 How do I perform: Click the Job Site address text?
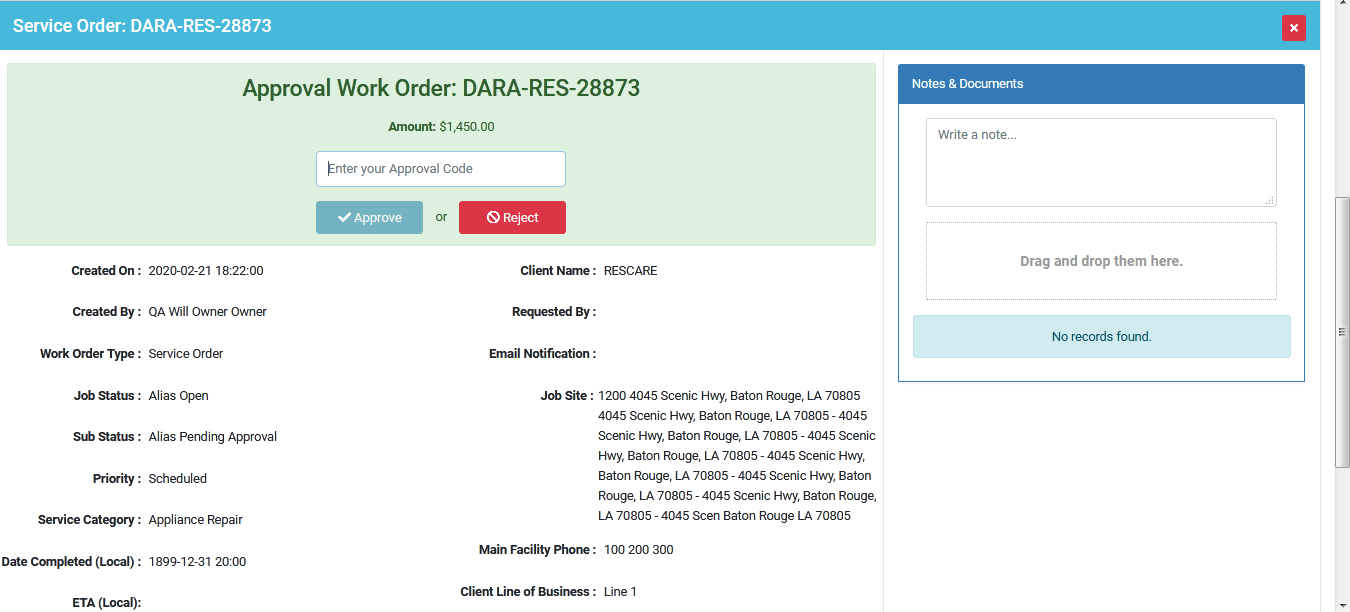[737, 456]
